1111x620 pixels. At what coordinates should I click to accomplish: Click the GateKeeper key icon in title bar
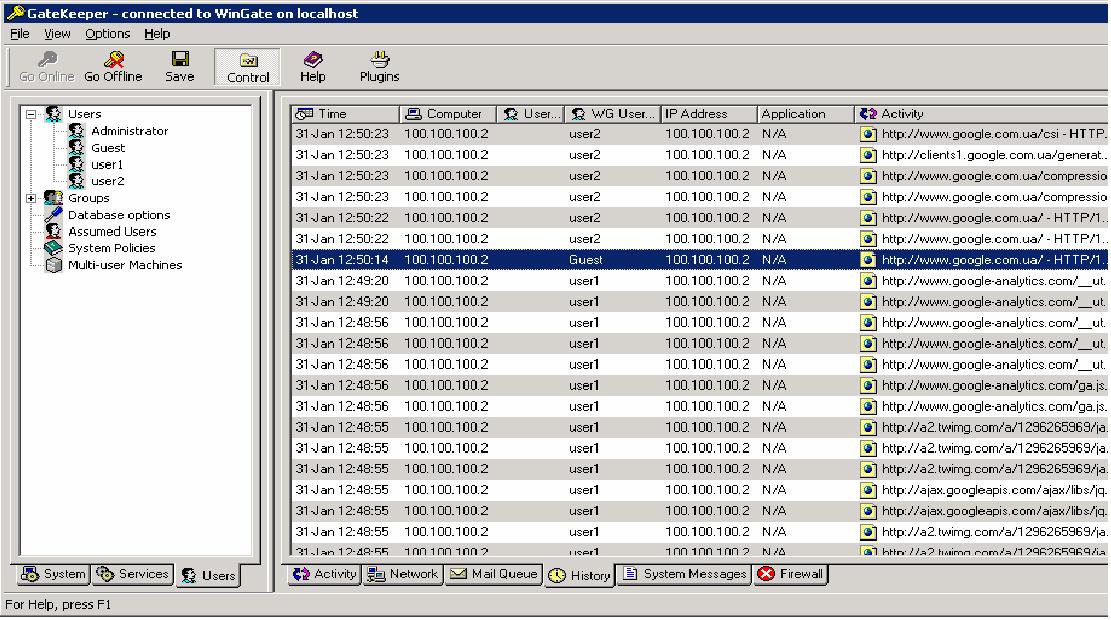point(14,12)
